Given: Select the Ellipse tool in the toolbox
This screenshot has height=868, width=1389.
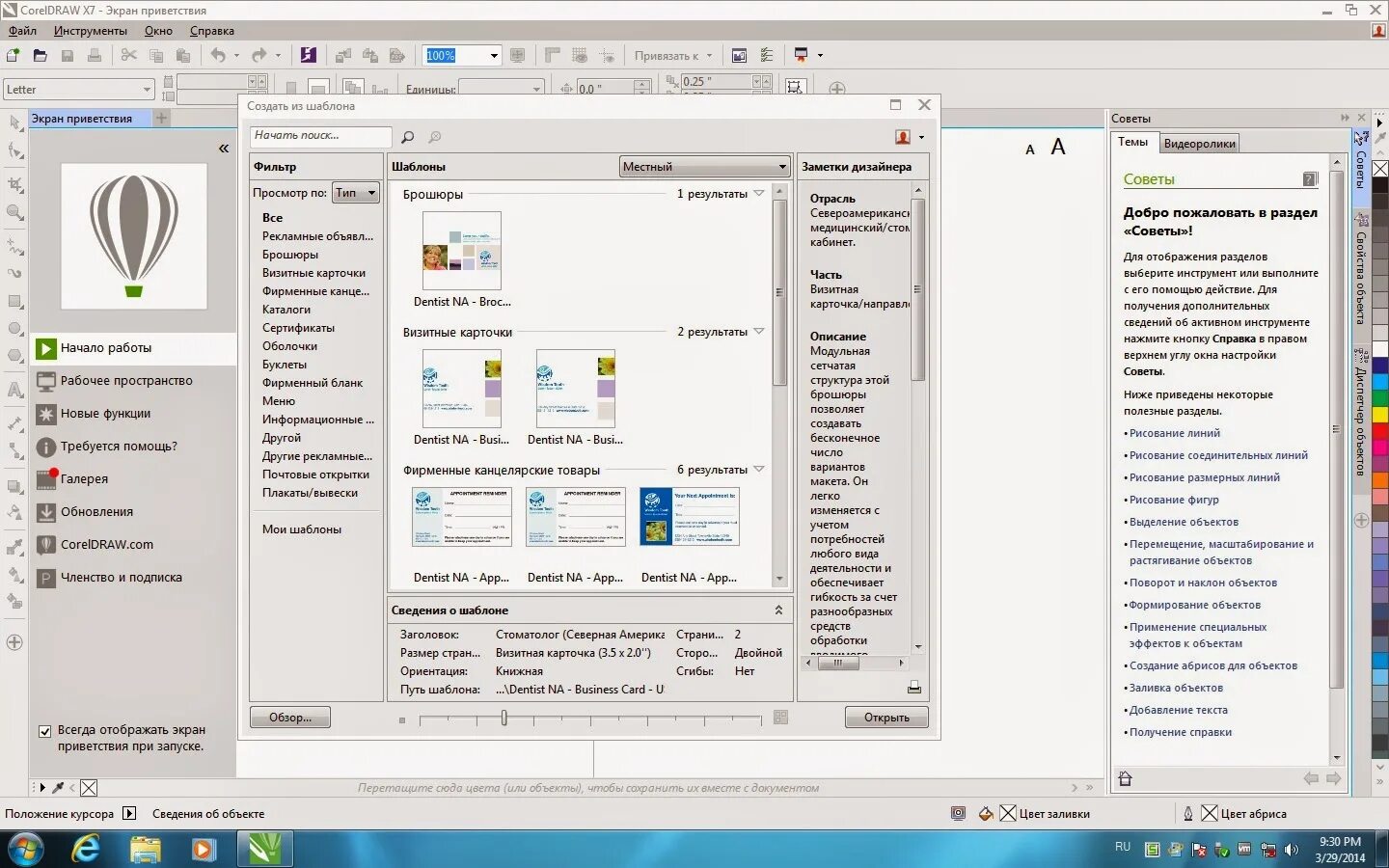Looking at the screenshot, I should [x=14, y=329].
